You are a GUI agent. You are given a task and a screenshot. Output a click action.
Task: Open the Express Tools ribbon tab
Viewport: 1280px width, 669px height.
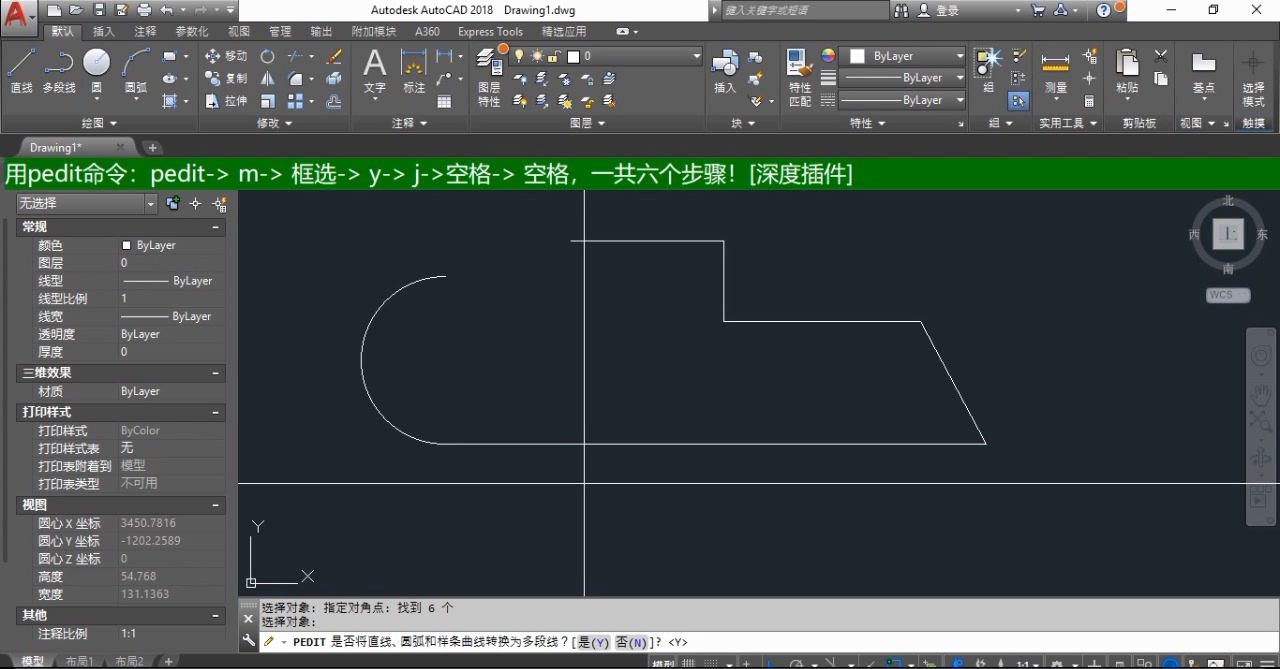[x=490, y=31]
